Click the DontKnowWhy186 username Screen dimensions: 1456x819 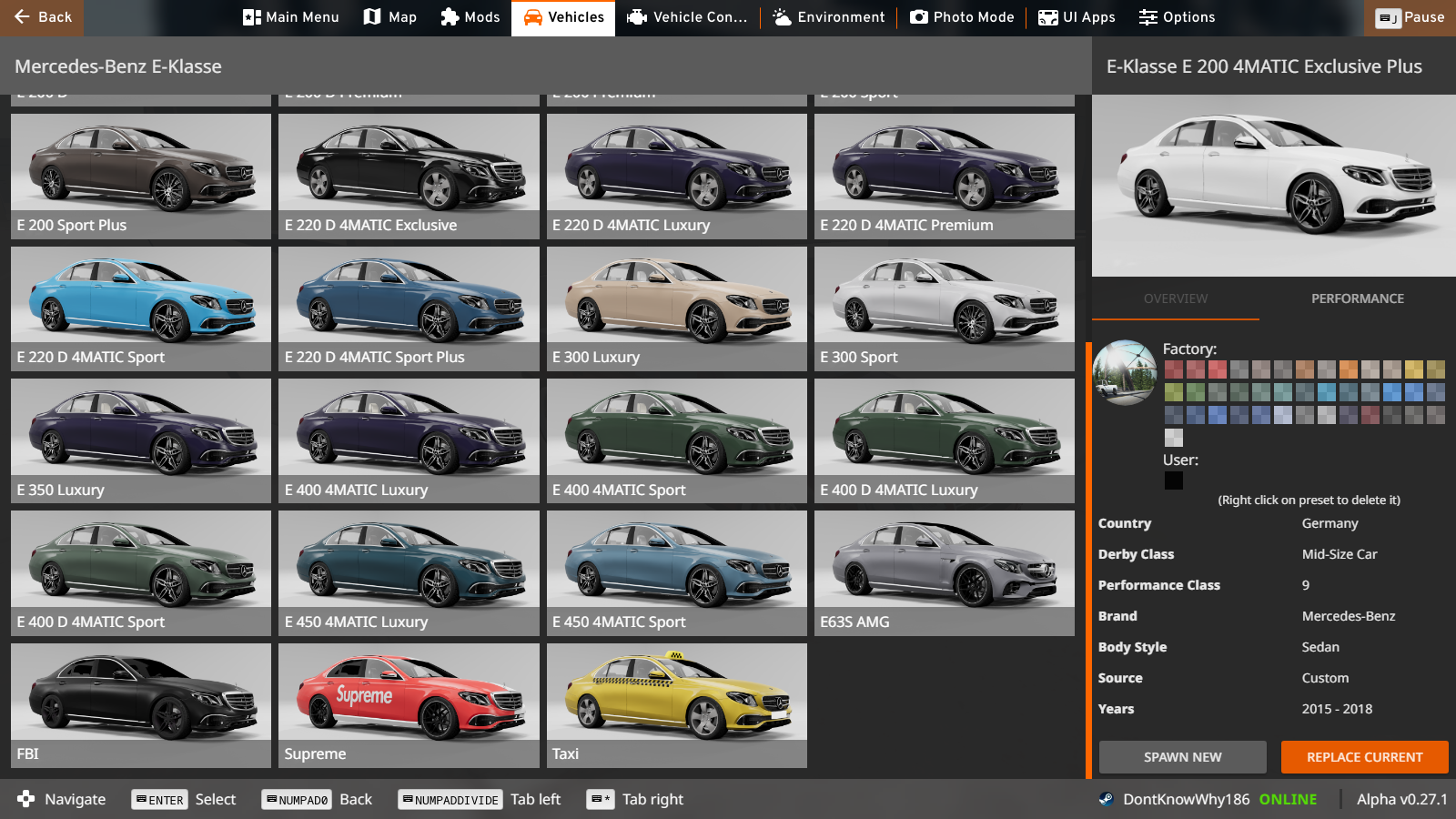click(1187, 799)
